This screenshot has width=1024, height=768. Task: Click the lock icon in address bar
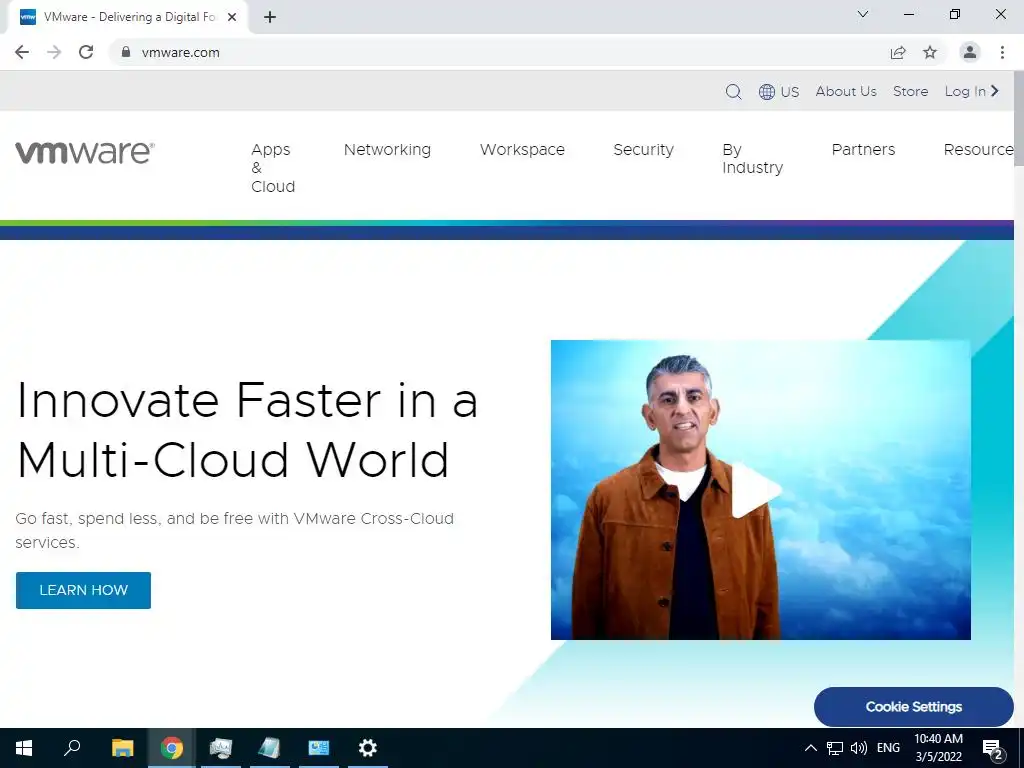tap(126, 52)
